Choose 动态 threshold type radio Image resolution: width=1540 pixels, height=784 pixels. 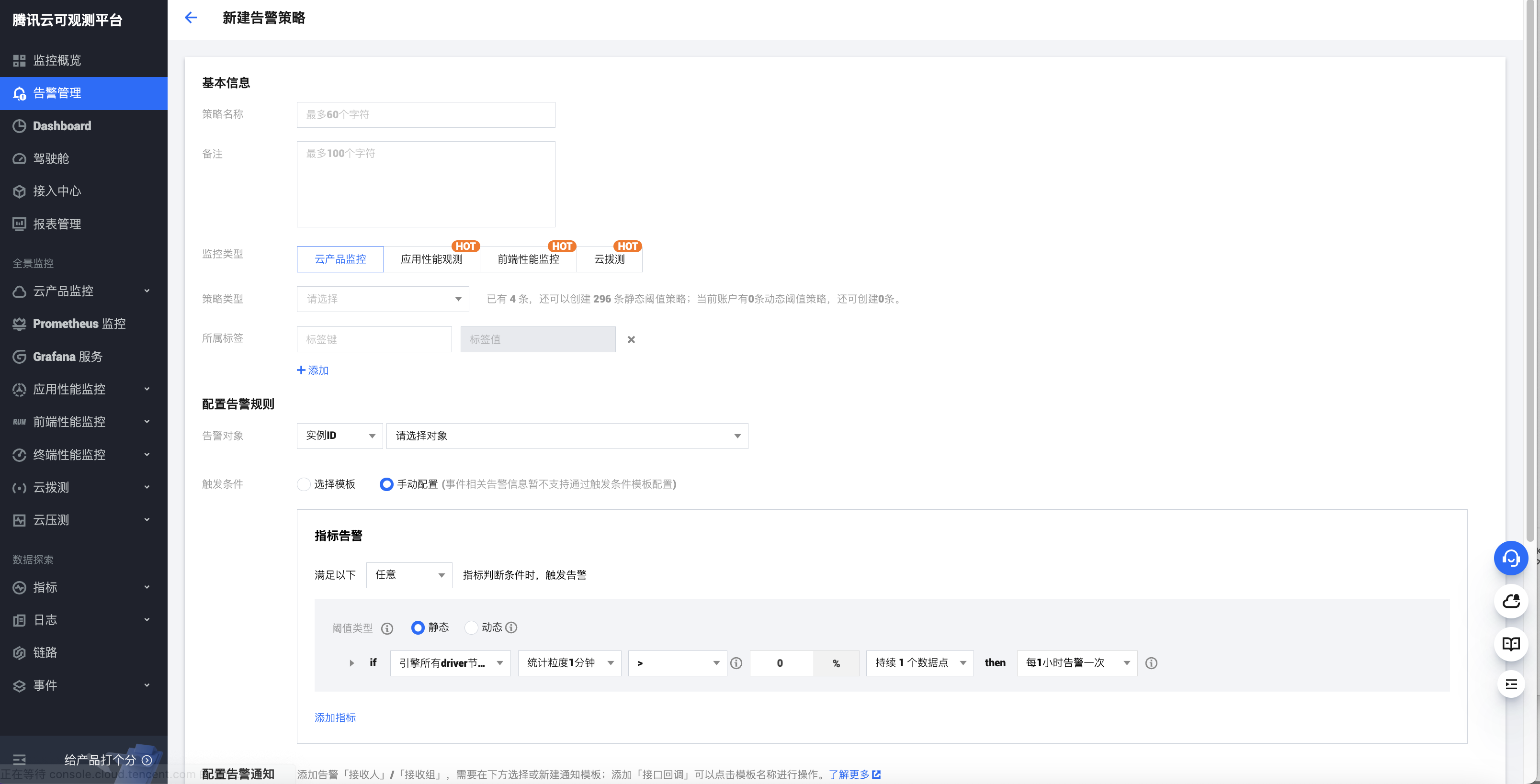[x=471, y=627]
